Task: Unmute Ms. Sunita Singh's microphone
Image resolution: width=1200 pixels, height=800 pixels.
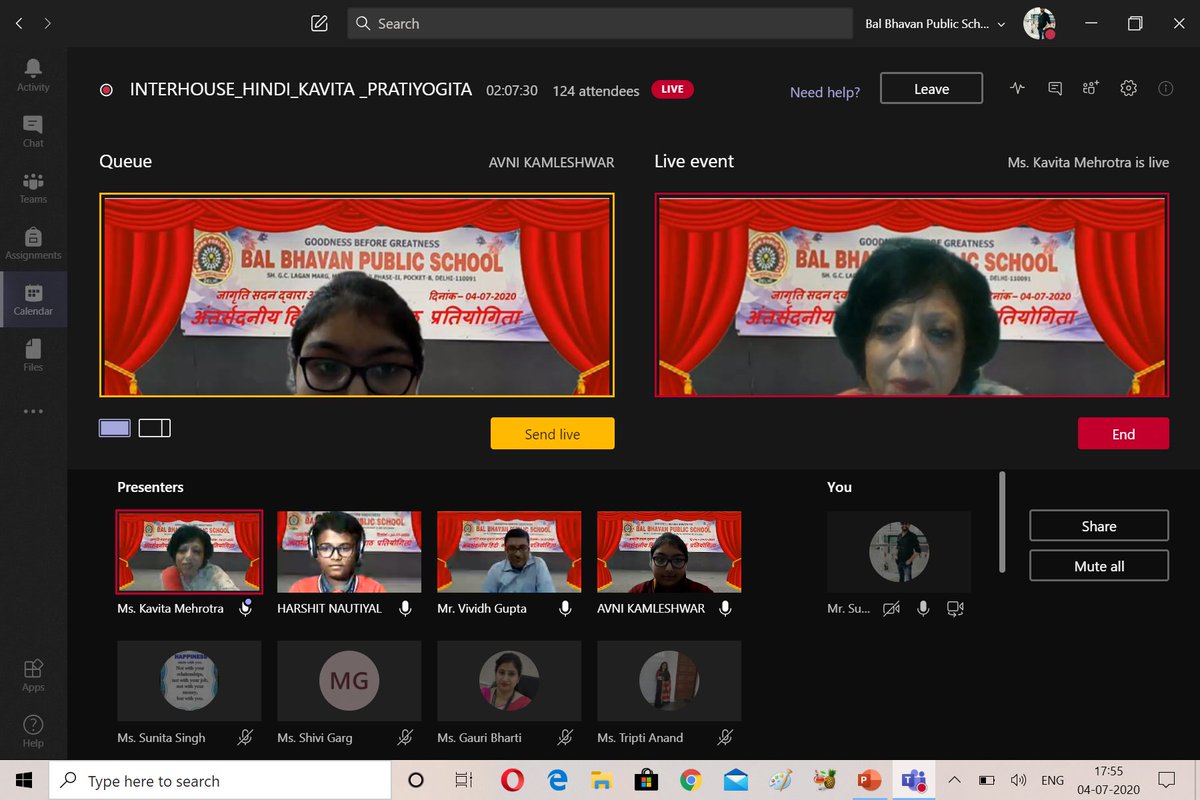Action: click(245, 737)
